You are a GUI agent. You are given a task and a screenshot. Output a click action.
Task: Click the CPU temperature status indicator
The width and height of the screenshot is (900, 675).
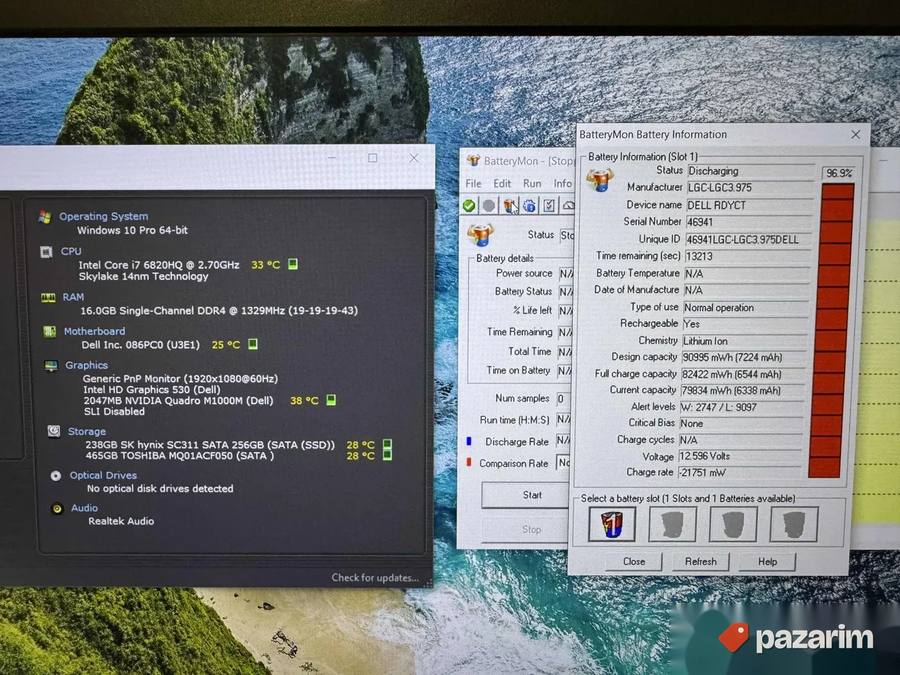coord(293,264)
